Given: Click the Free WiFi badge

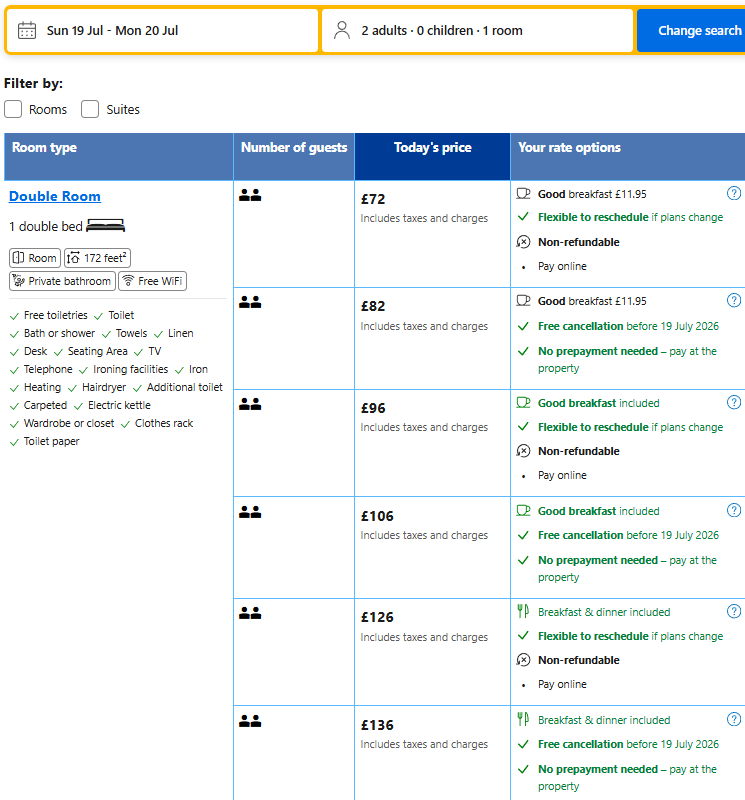Looking at the screenshot, I should 153,281.
